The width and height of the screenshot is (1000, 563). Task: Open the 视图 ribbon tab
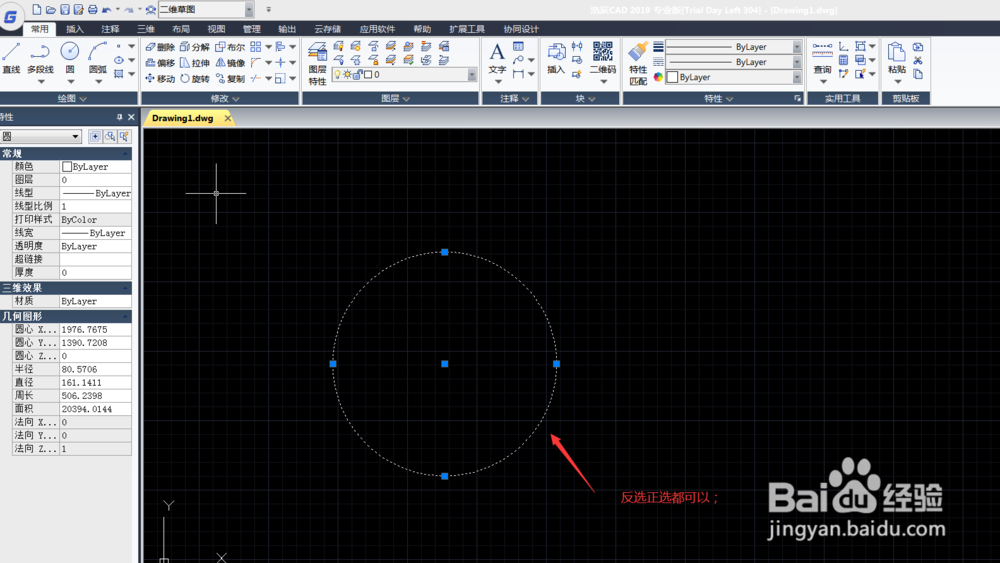(216, 29)
